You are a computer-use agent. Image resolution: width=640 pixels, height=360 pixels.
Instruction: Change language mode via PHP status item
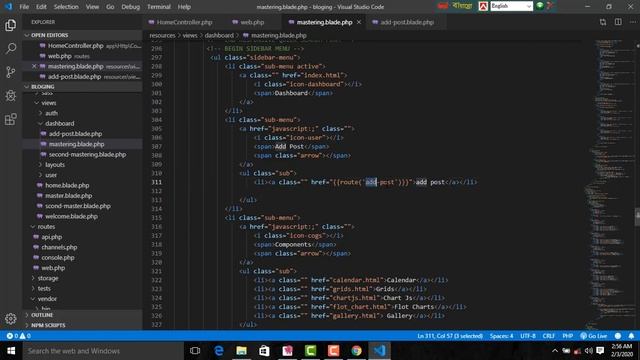[x=568, y=336]
